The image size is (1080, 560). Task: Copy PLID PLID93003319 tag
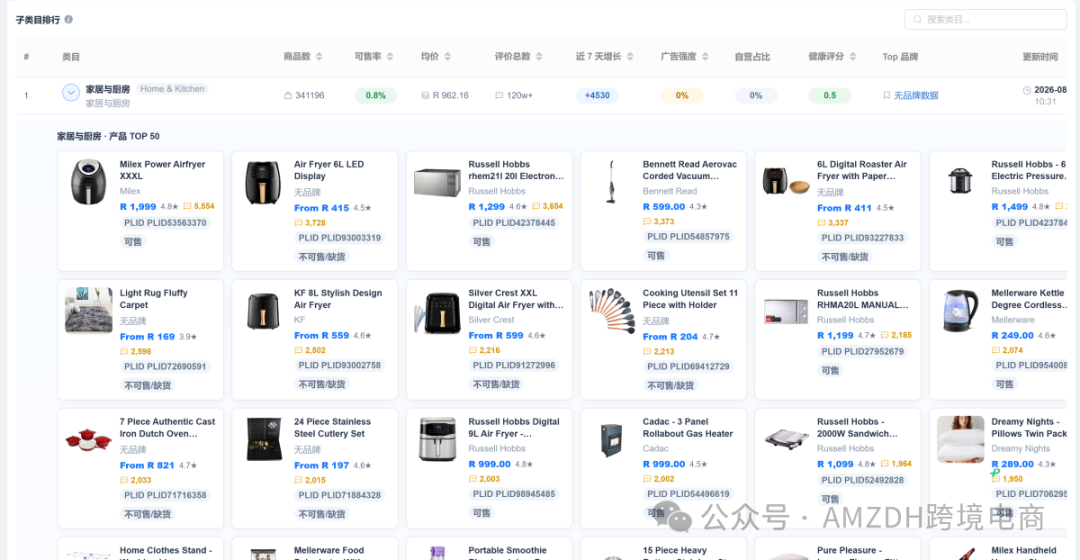[x=340, y=238]
